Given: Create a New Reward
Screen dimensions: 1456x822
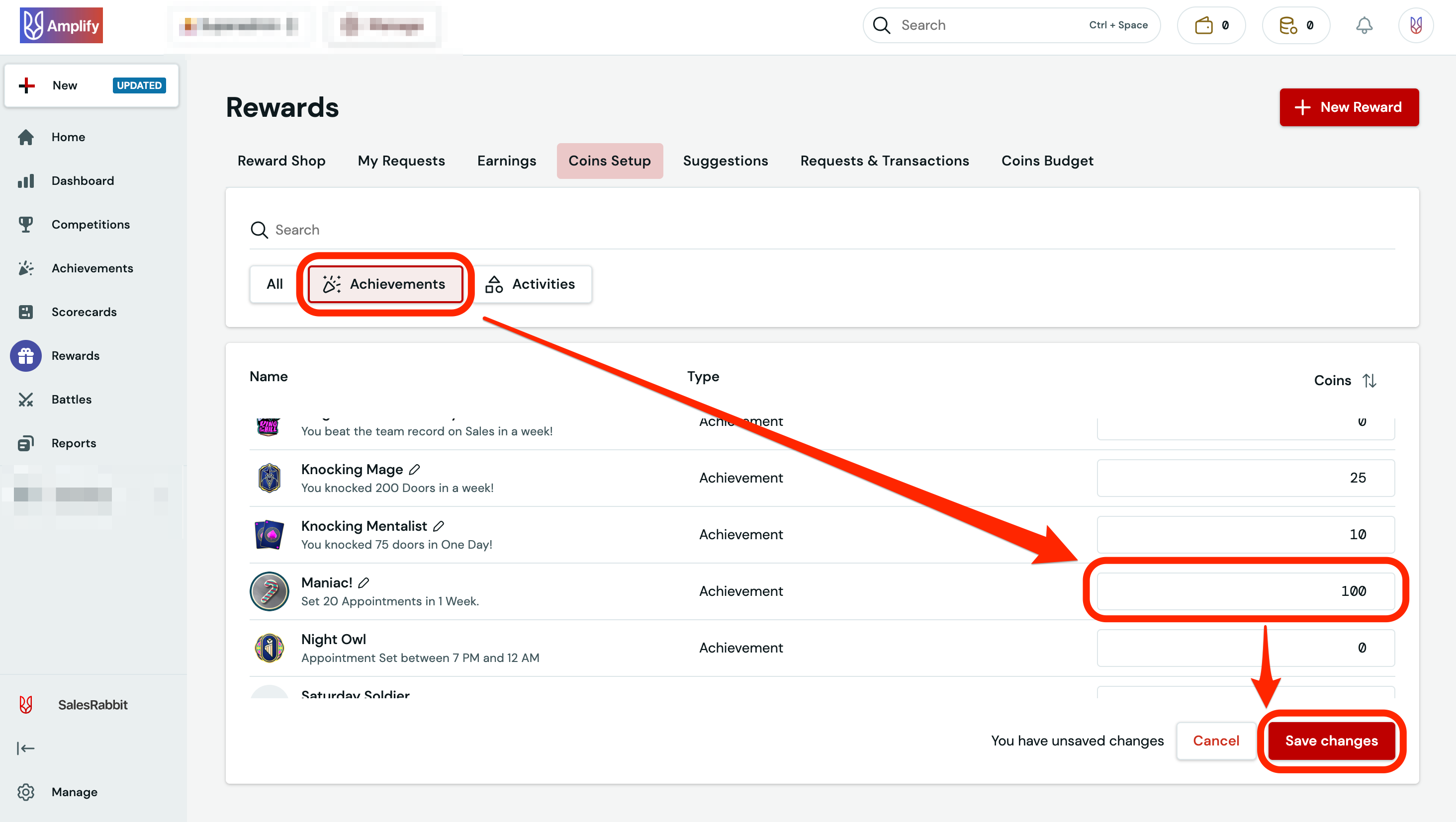Looking at the screenshot, I should 1349,107.
